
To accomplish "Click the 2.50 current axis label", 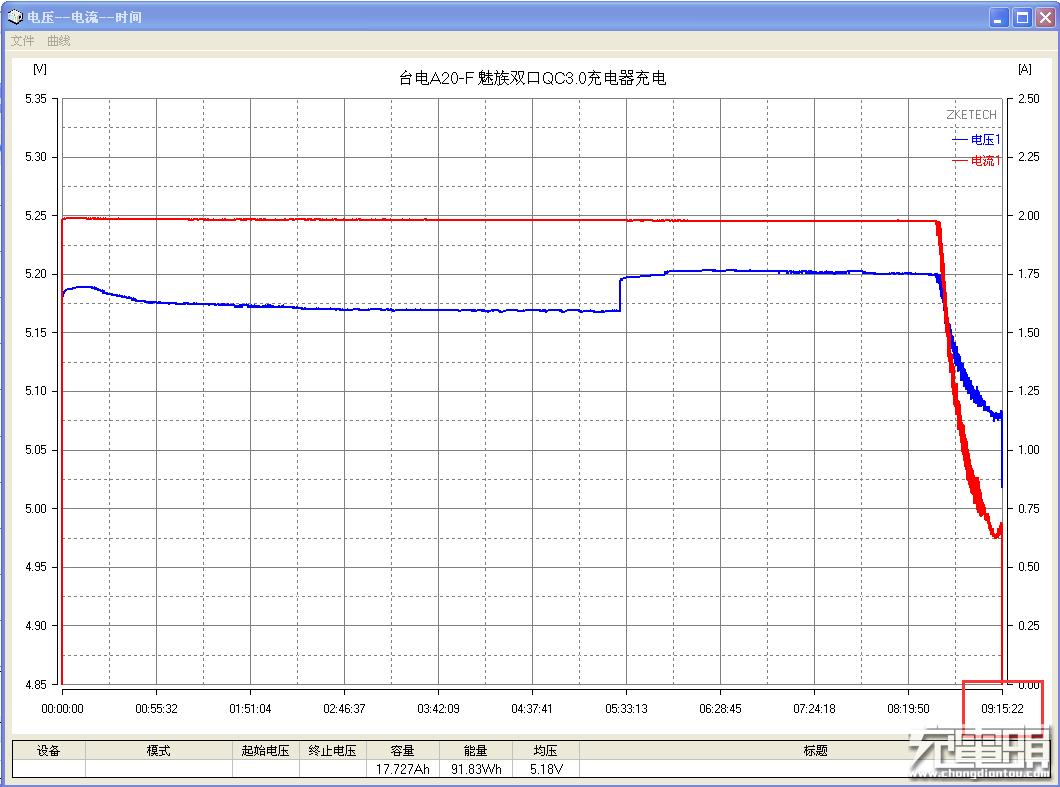I will point(1029,99).
